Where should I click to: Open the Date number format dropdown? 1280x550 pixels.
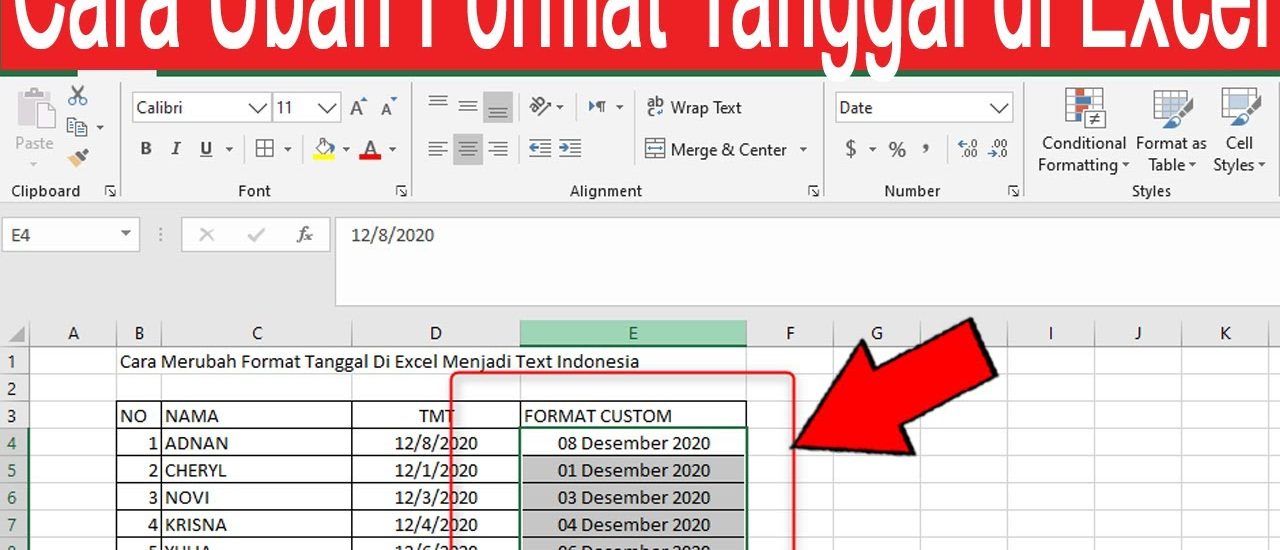[x=999, y=107]
